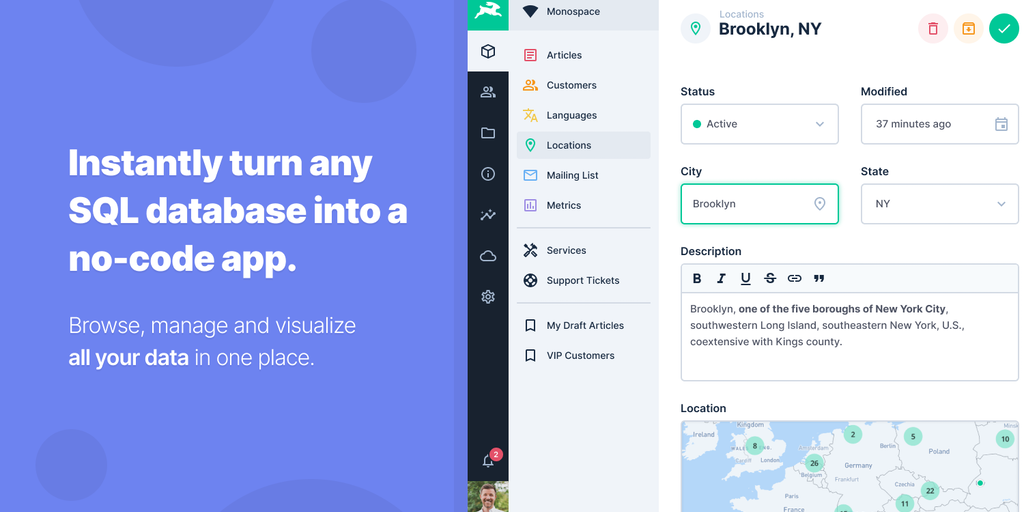This screenshot has height=512, width=1024.
Task: Open Metrics collection
Action: click(x=583, y=206)
